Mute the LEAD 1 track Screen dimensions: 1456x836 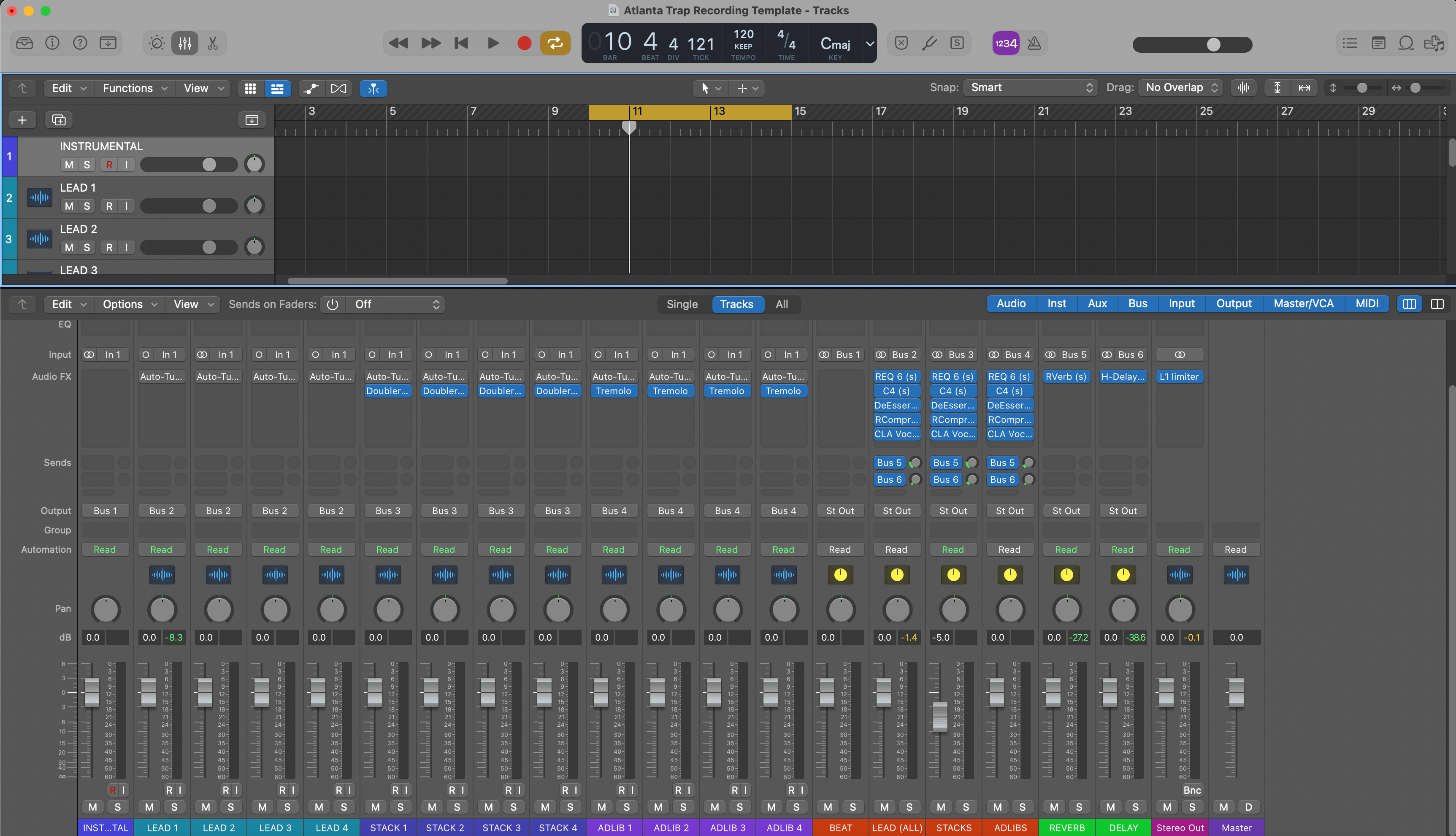click(x=69, y=206)
